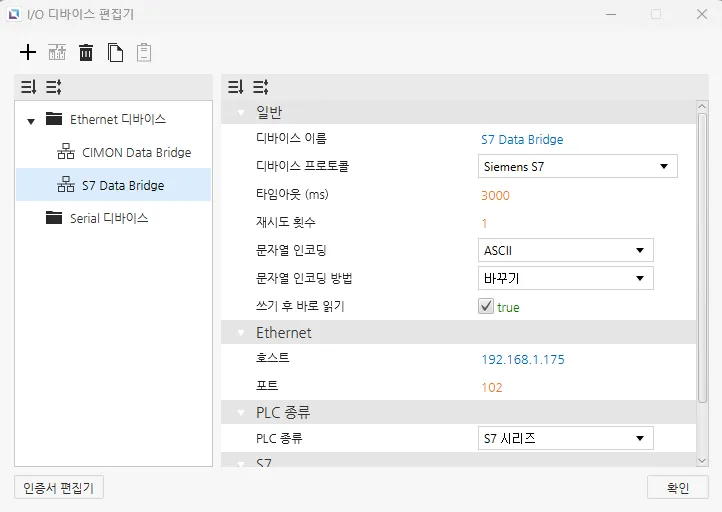Select the Serial 디바이스 folder
The width and height of the screenshot is (722, 512).
[x=108, y=218]
